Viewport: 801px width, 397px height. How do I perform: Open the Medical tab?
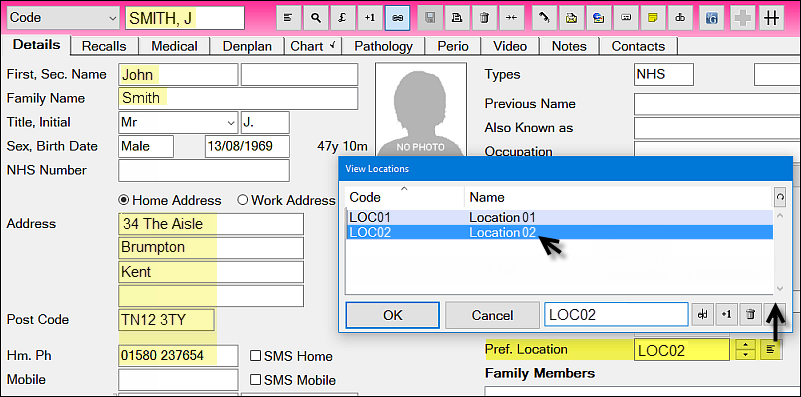click(174, 46)
